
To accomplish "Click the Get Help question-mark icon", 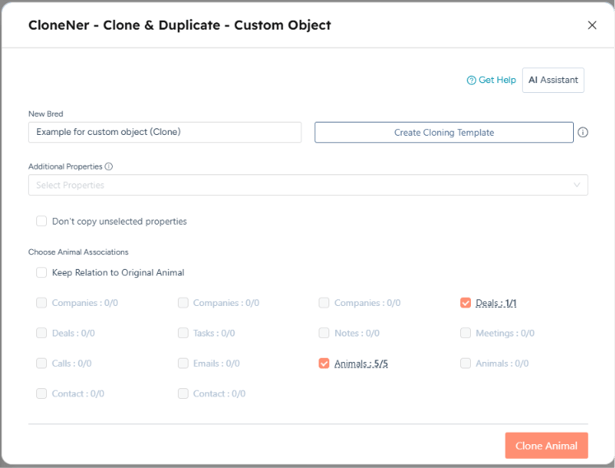I will coord(471,80).
